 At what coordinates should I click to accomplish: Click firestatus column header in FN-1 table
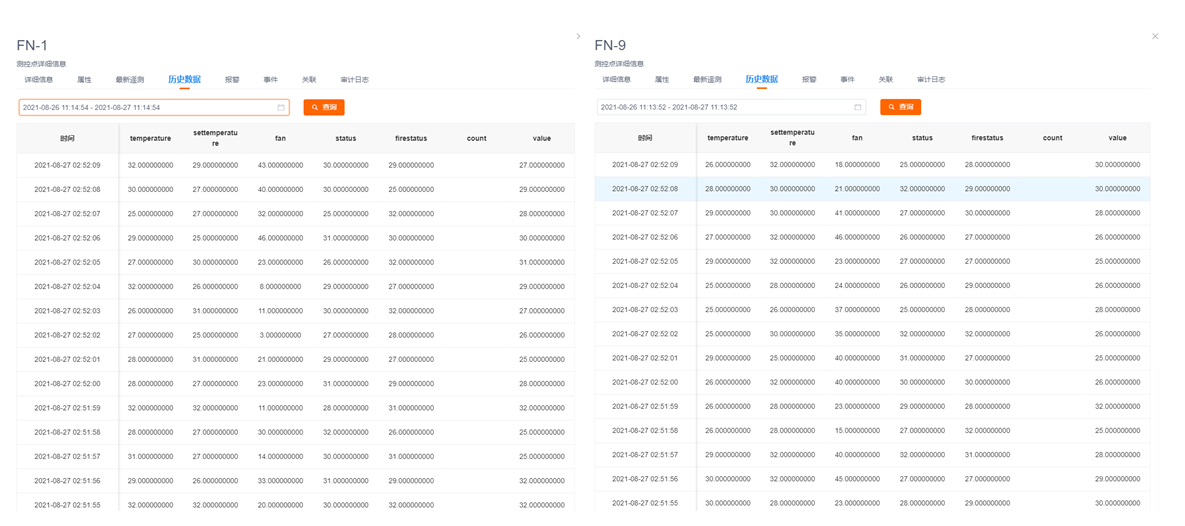pos(411,138)
